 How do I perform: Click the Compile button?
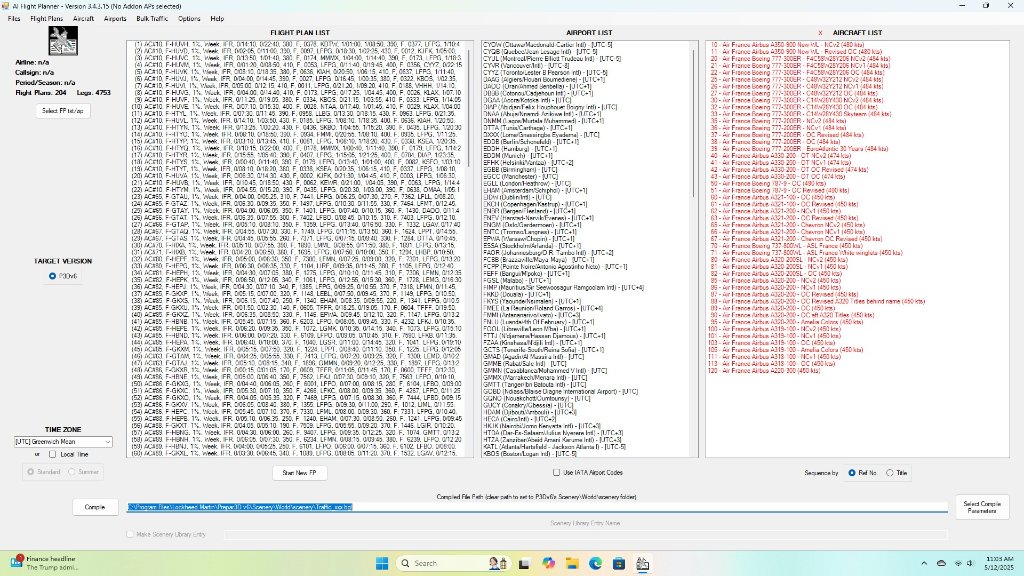click(x=95, y=507)
